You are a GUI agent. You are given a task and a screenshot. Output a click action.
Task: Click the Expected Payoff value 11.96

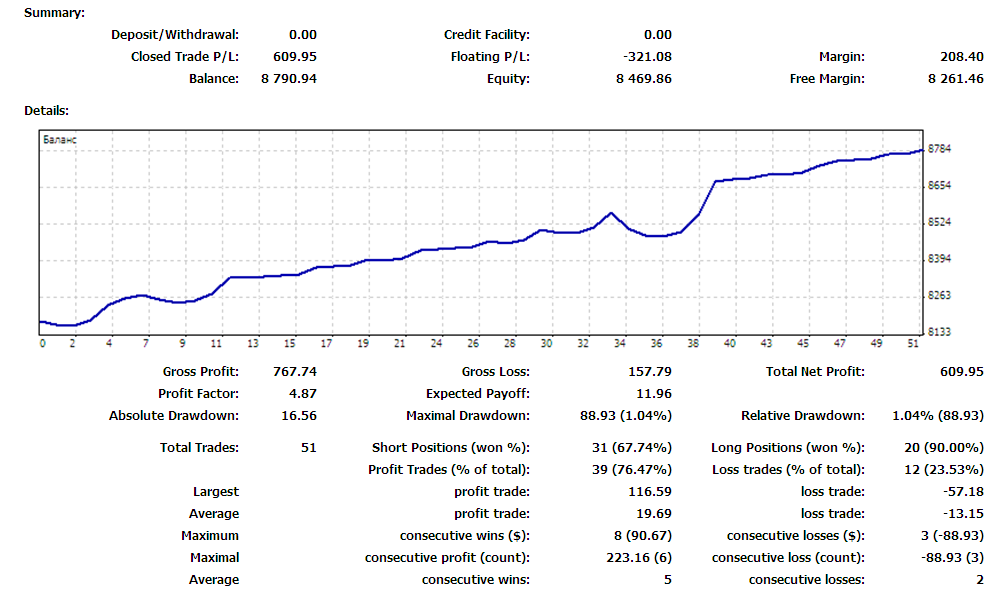[654, 394]
